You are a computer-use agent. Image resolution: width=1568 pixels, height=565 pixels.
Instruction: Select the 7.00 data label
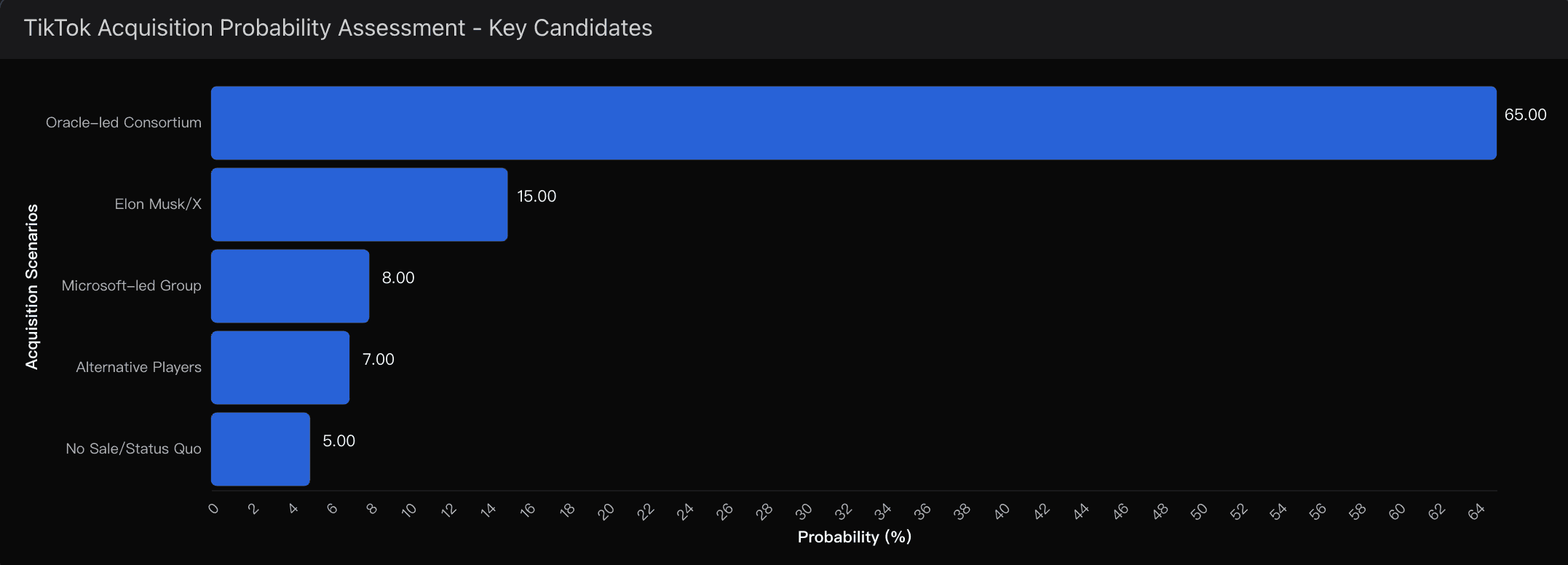click(x=379, y=360)
